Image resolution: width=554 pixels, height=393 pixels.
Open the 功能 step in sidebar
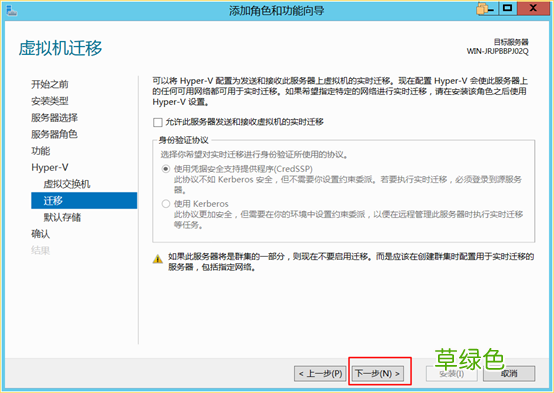coord(41,151)
